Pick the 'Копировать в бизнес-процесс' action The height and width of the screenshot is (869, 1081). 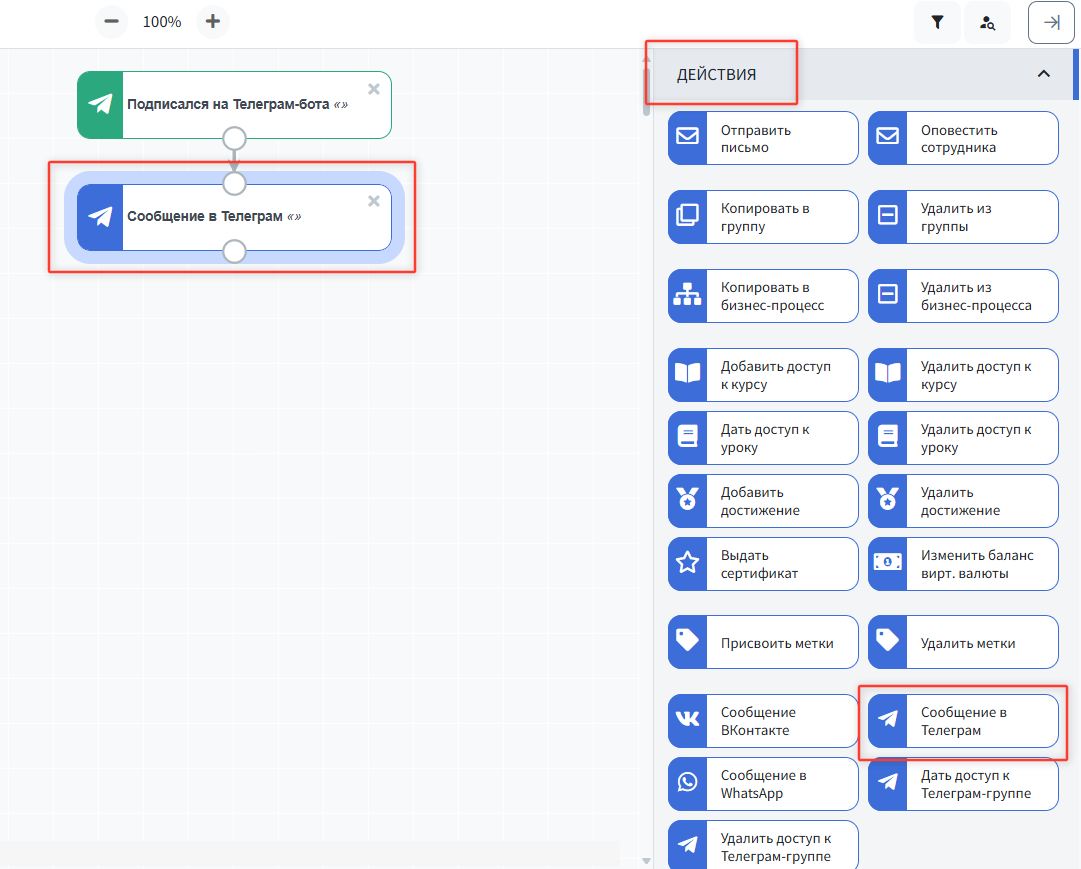pyautogui.click(x=763, y=296)
